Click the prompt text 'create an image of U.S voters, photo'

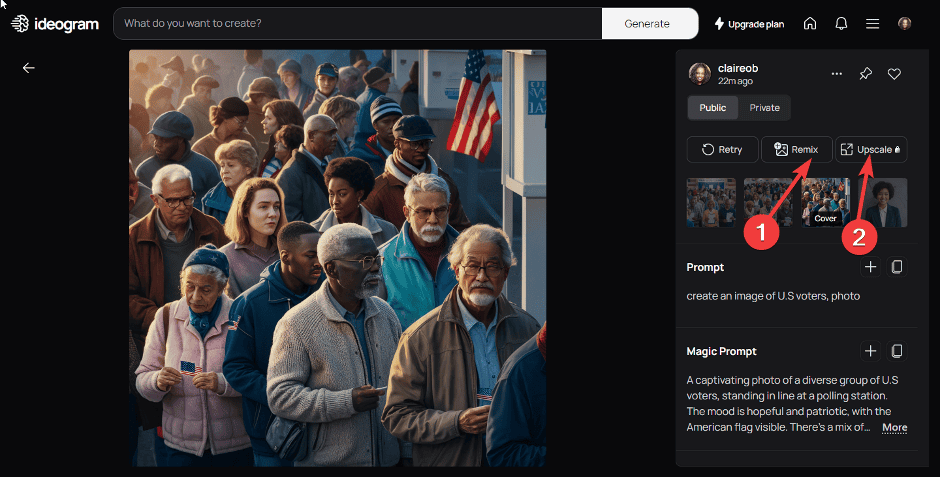tap(773, 296)
